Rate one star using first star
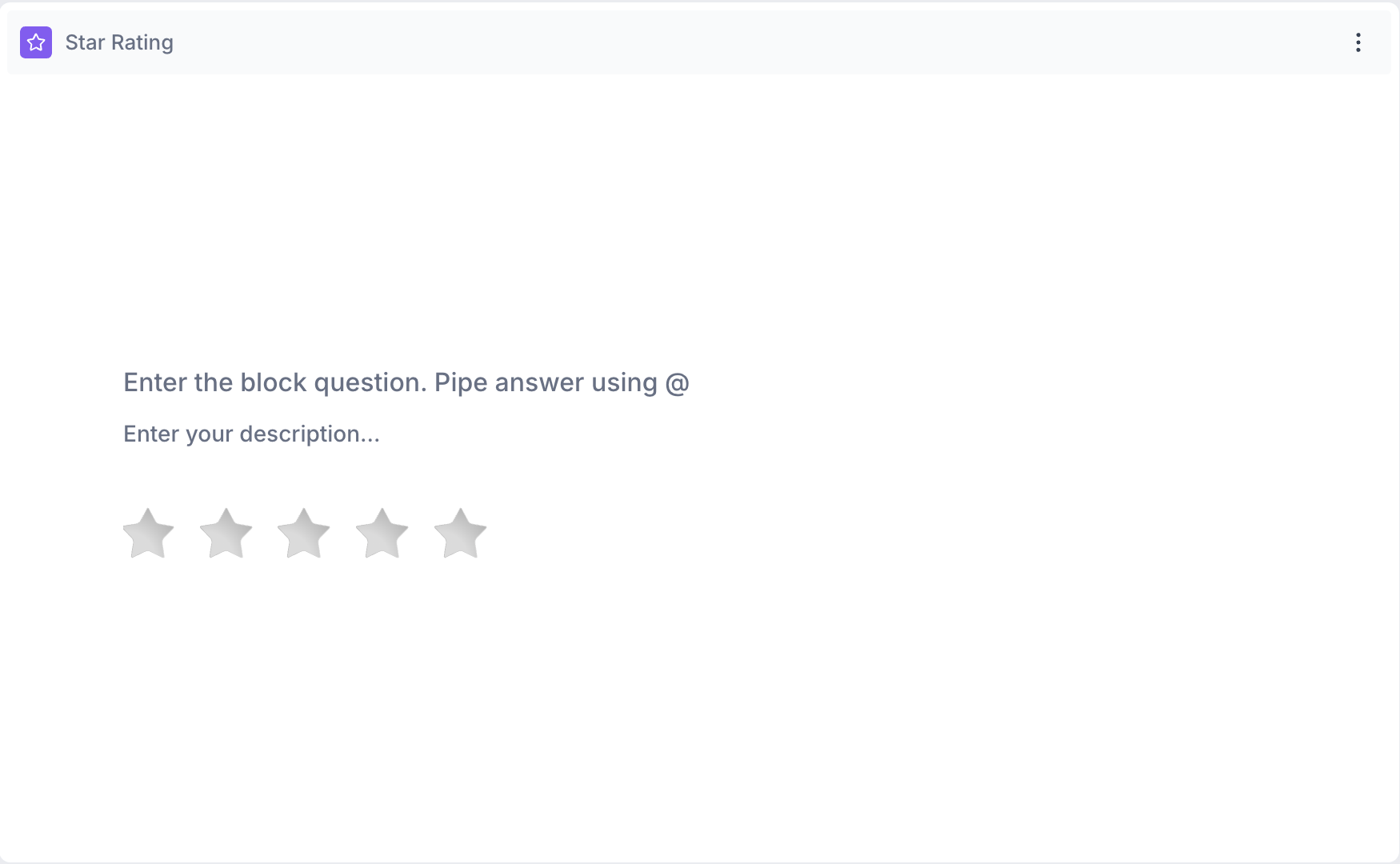 tap(149, 534)
